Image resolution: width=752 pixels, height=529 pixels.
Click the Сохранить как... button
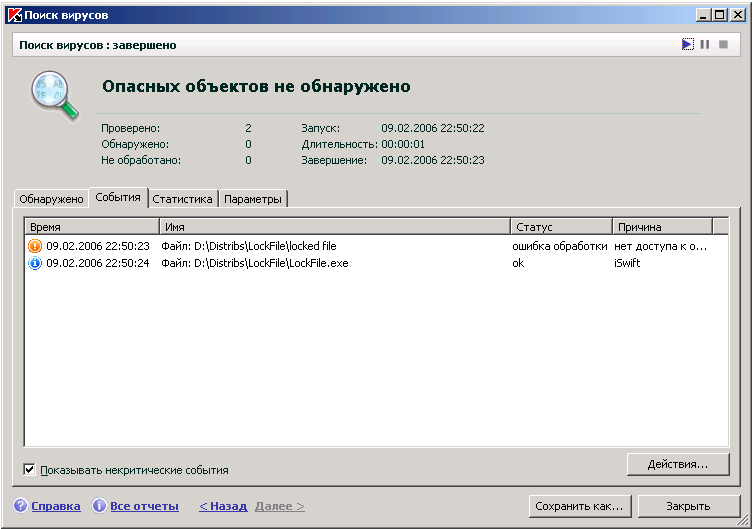pyautogui.click(x=579, y=506)
